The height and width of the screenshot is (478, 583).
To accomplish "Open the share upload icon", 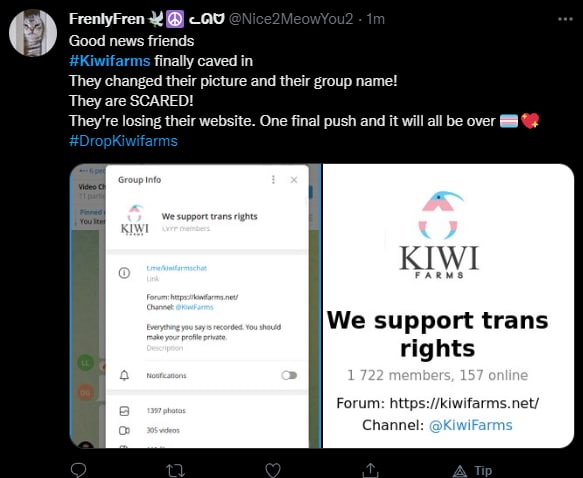I will [x=370, y=470].
